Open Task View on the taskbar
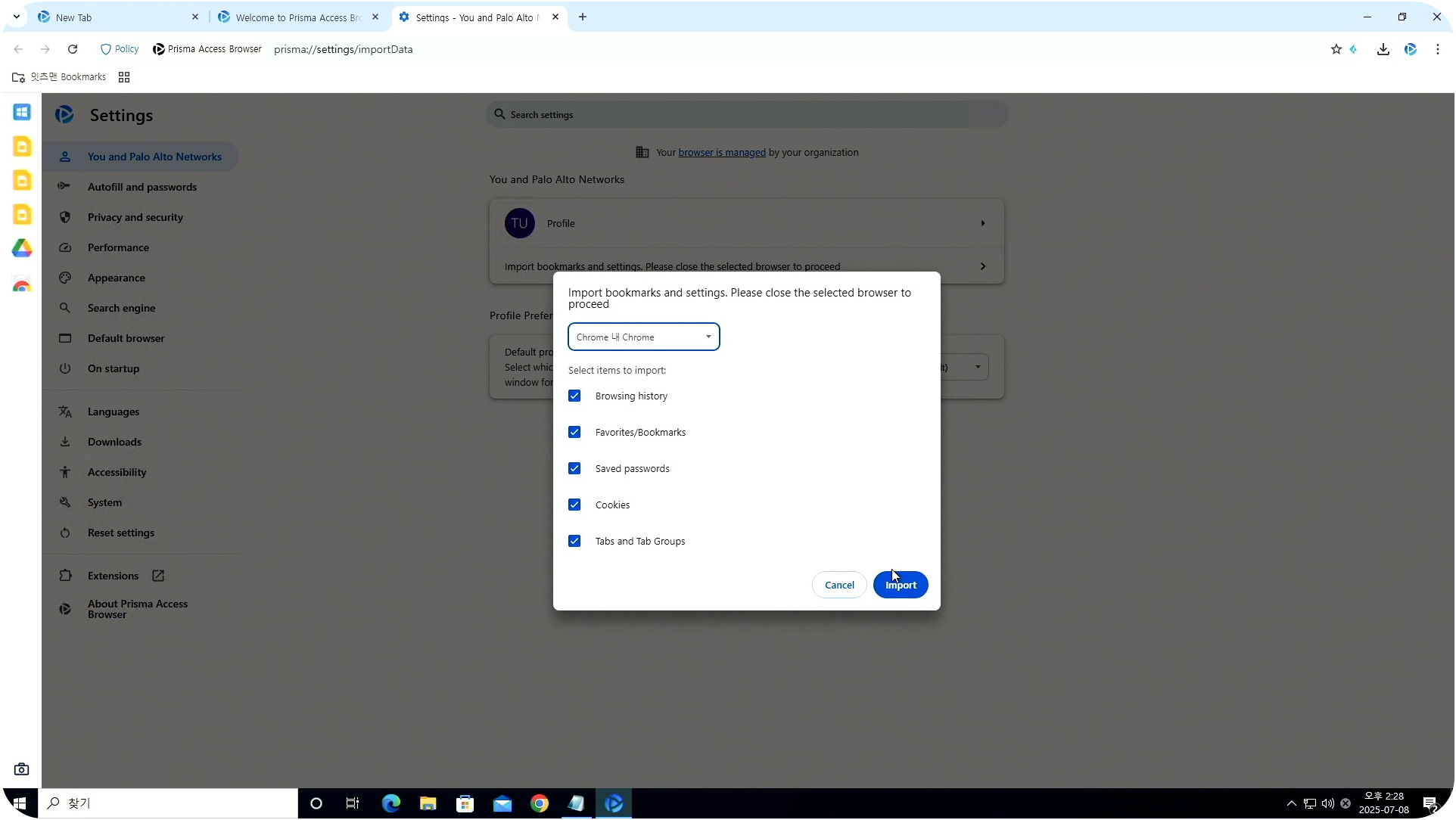The image size is (1456, 820). [x=353, y=804]
